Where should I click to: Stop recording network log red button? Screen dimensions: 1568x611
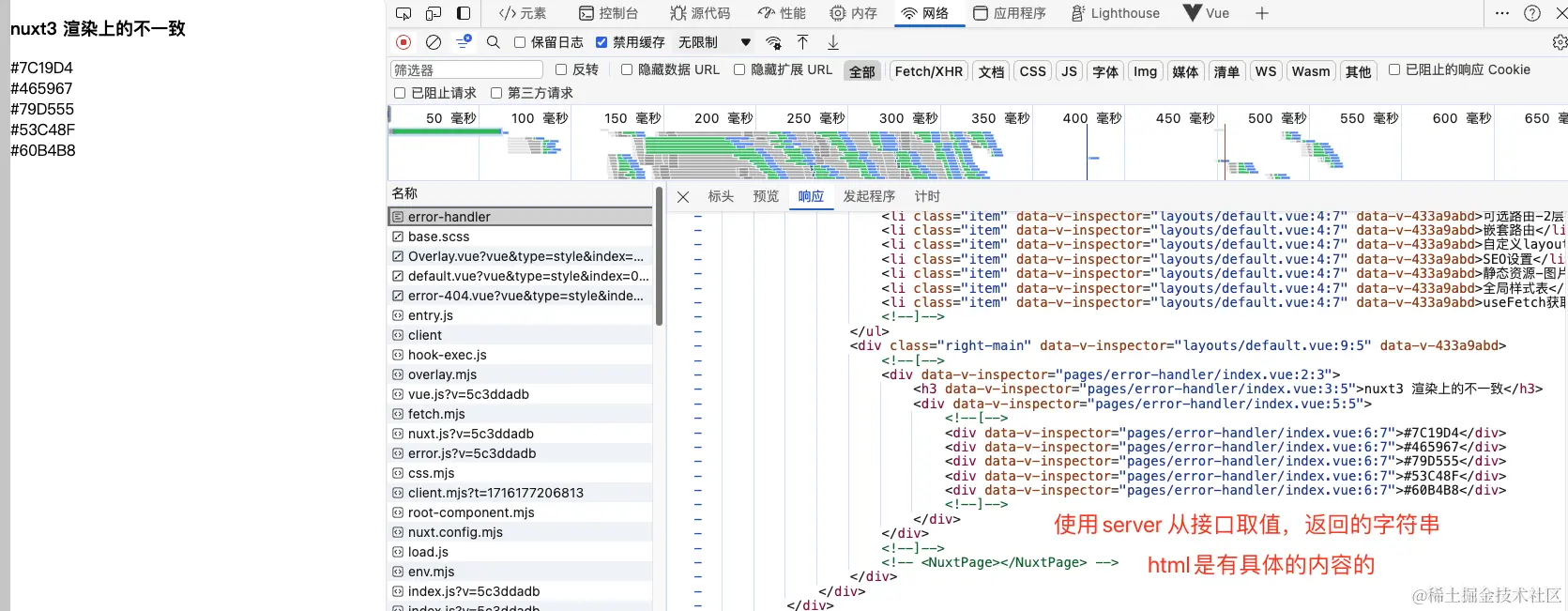pyautogui.click(x=403, y=42)
